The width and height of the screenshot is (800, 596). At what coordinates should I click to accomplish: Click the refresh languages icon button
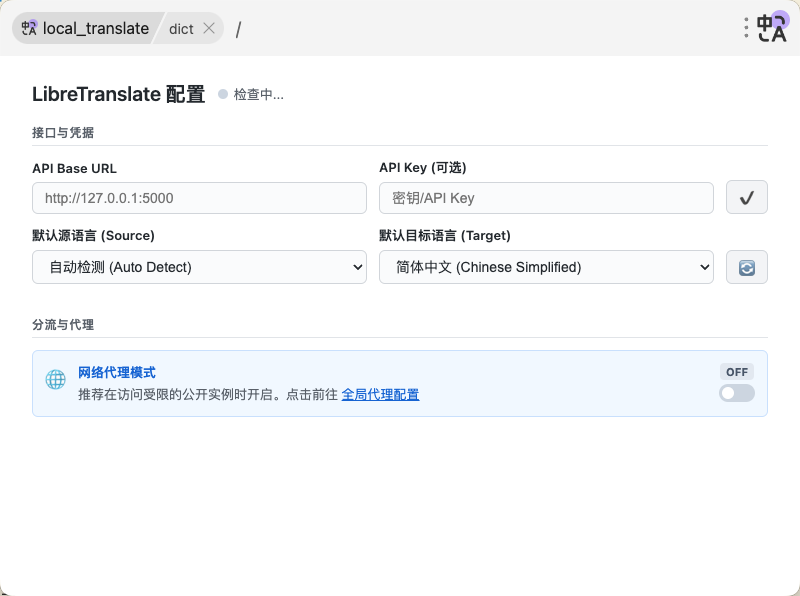(746, 267)
